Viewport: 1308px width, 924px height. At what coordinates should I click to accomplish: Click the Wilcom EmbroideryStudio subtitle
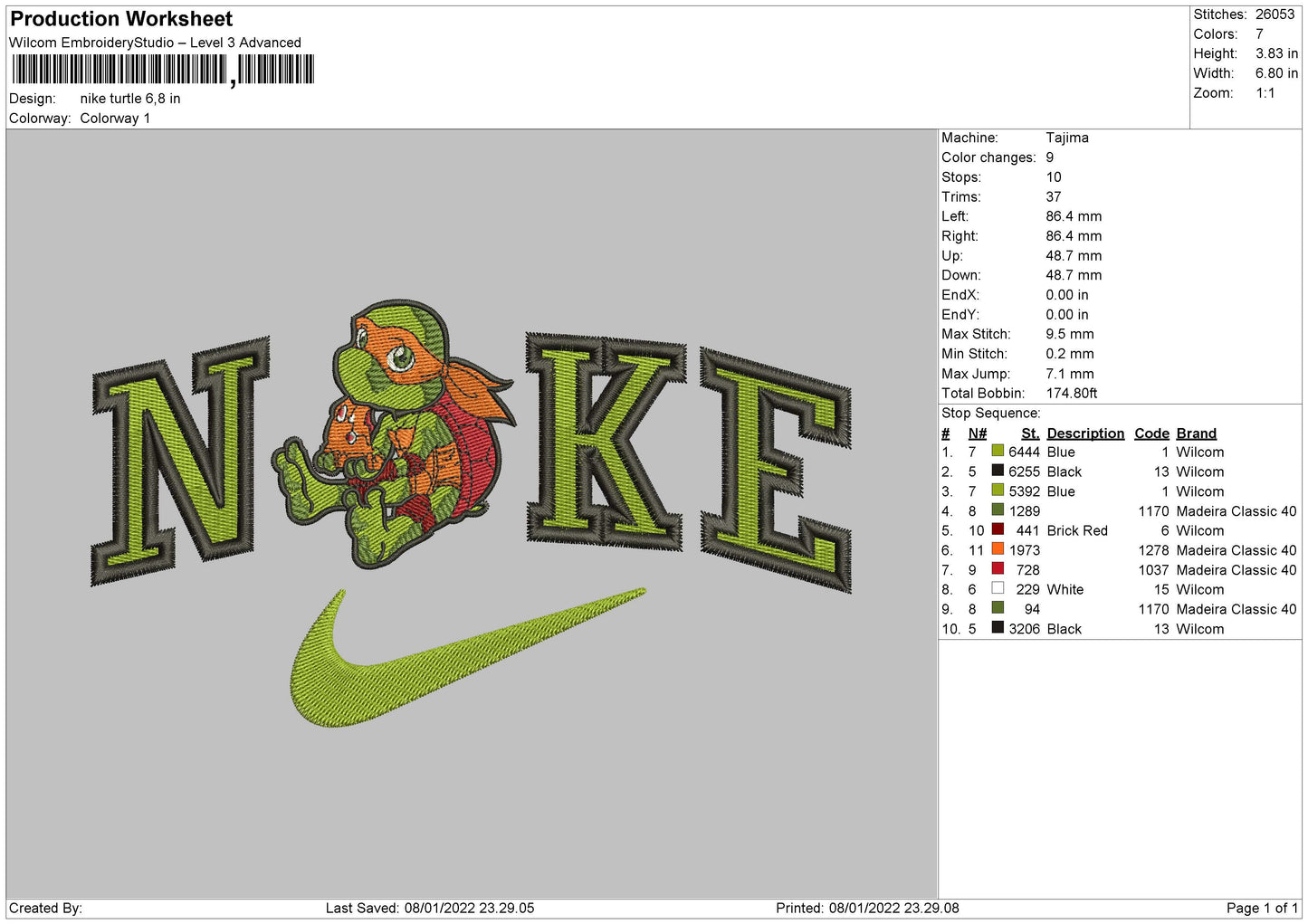pos(155,43)
